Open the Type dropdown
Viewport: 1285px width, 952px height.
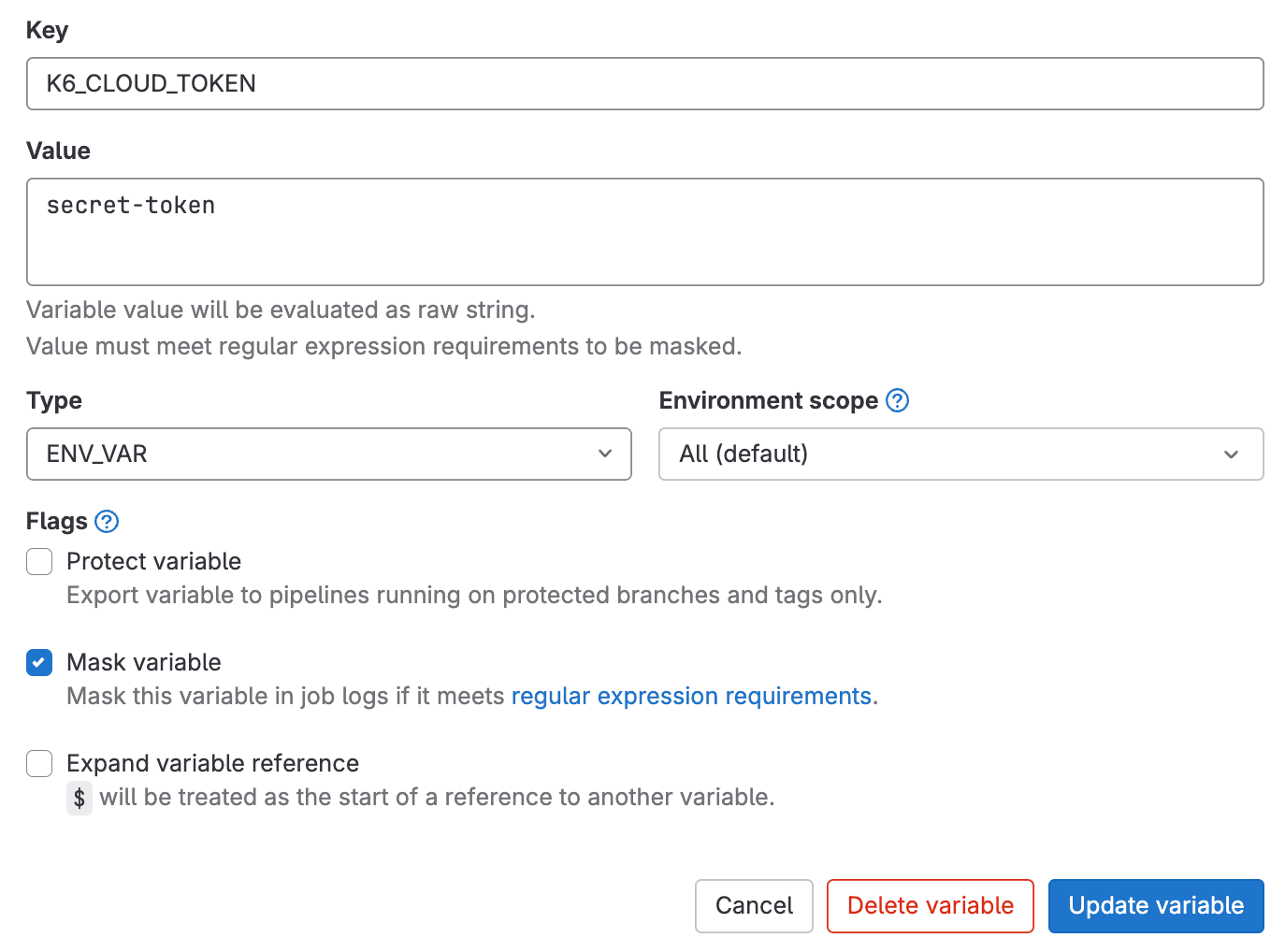[x=329, y=454]
